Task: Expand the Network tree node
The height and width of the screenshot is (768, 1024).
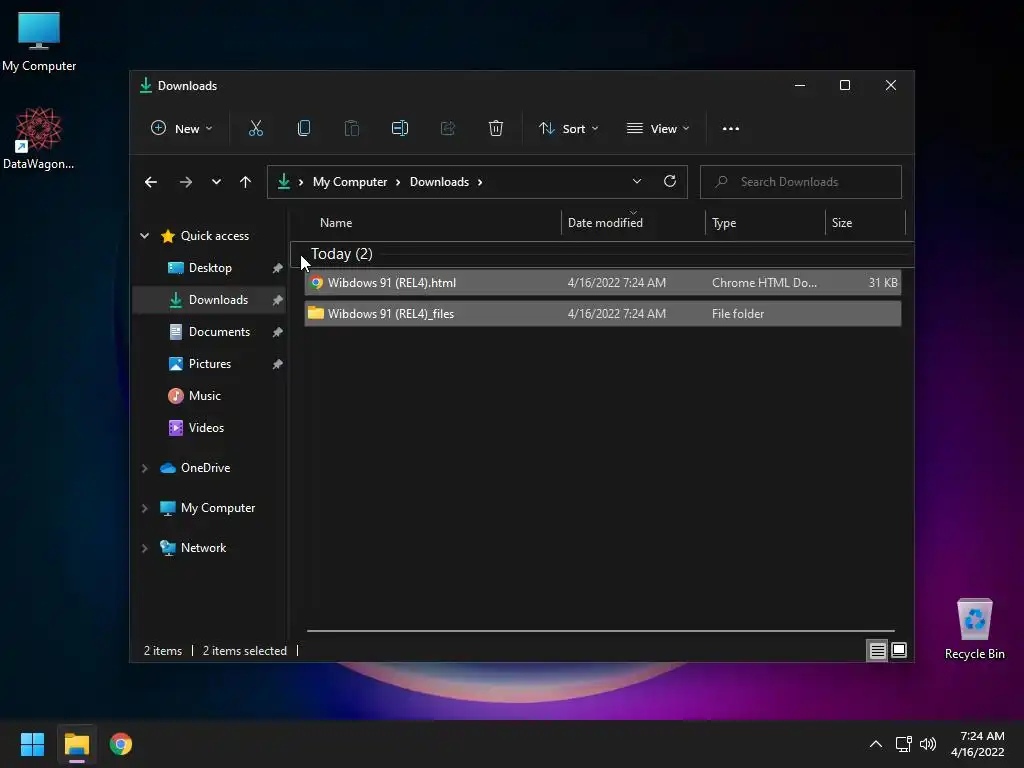Action: (145, 548)
